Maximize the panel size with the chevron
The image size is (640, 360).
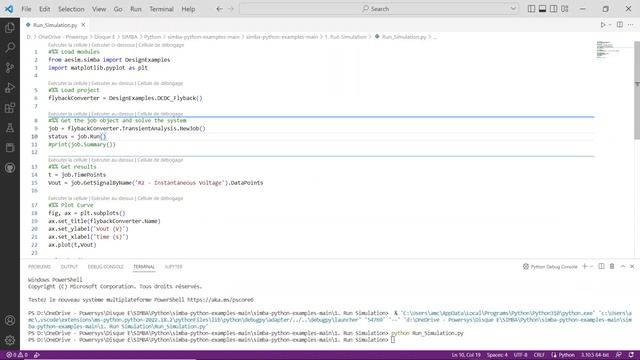(622, 267)
